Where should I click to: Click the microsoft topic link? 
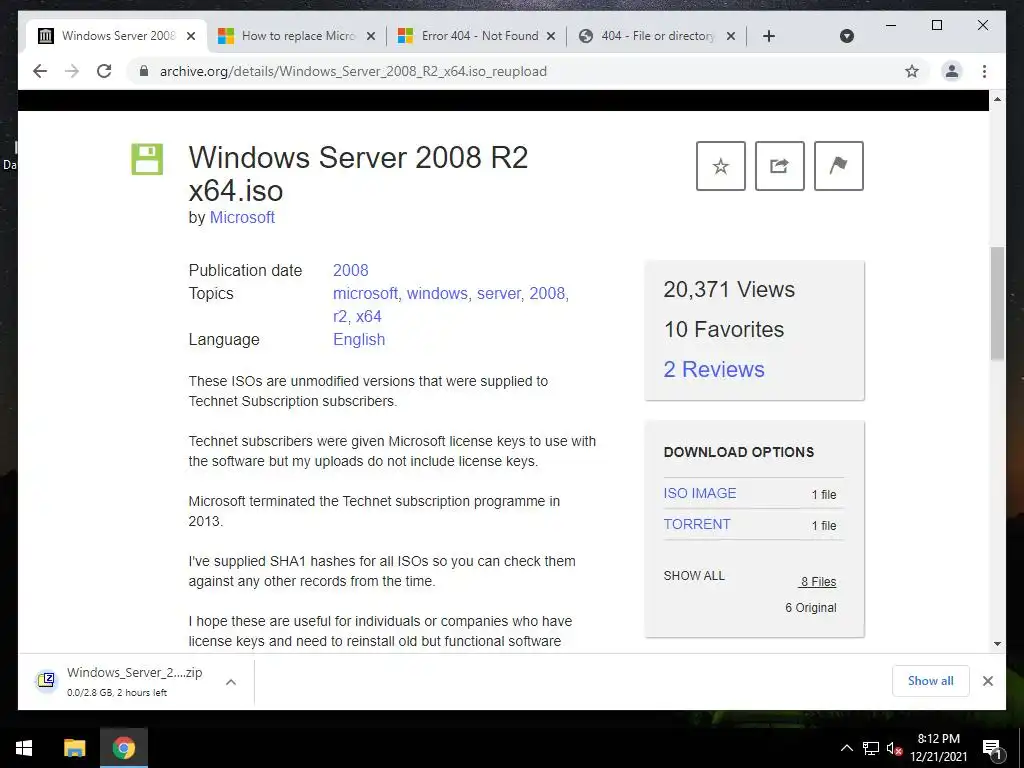pyautogui.click(x=365, y=293)
